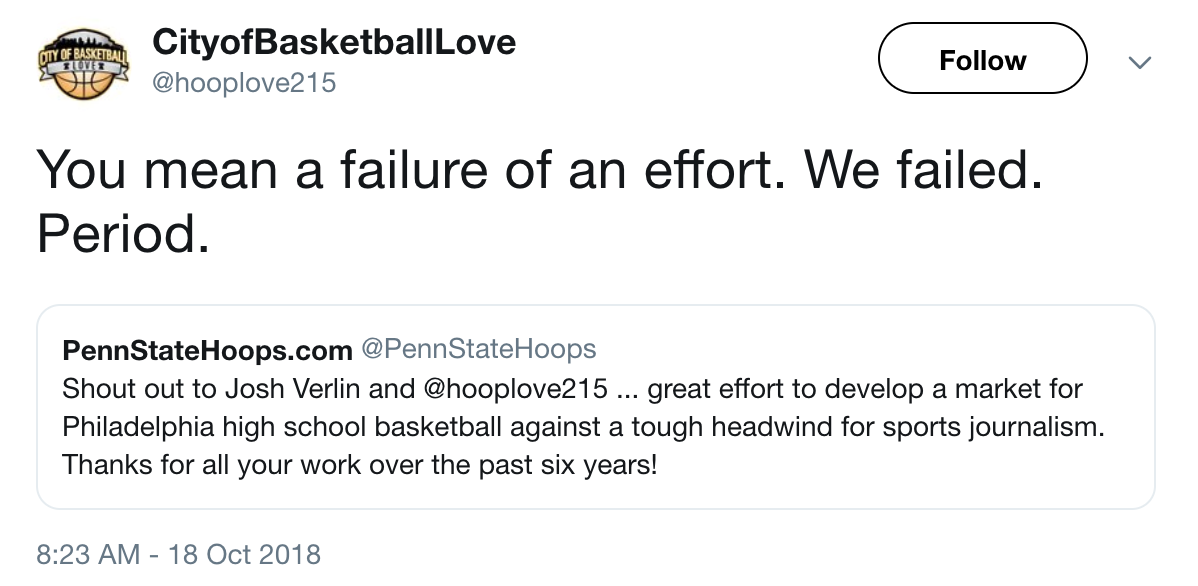Click the 8:23 AM timestamp

coord(88,553)
